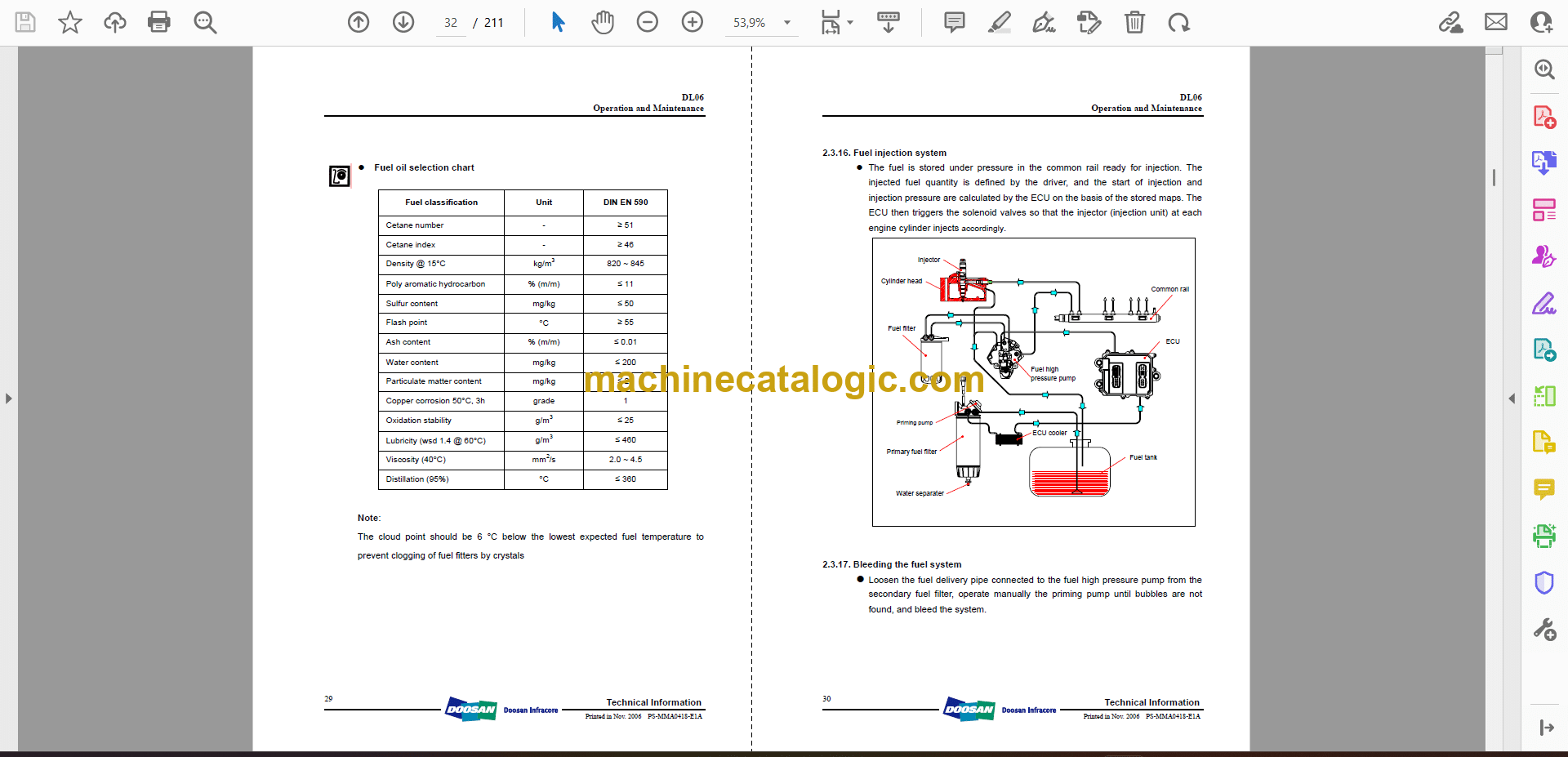Image resolution: width=1568 pixels, height=757 pixels.
Task: Click the 'Fuel oil selection chart' heading
Action: pyautogui.click(x=424, y=167)
